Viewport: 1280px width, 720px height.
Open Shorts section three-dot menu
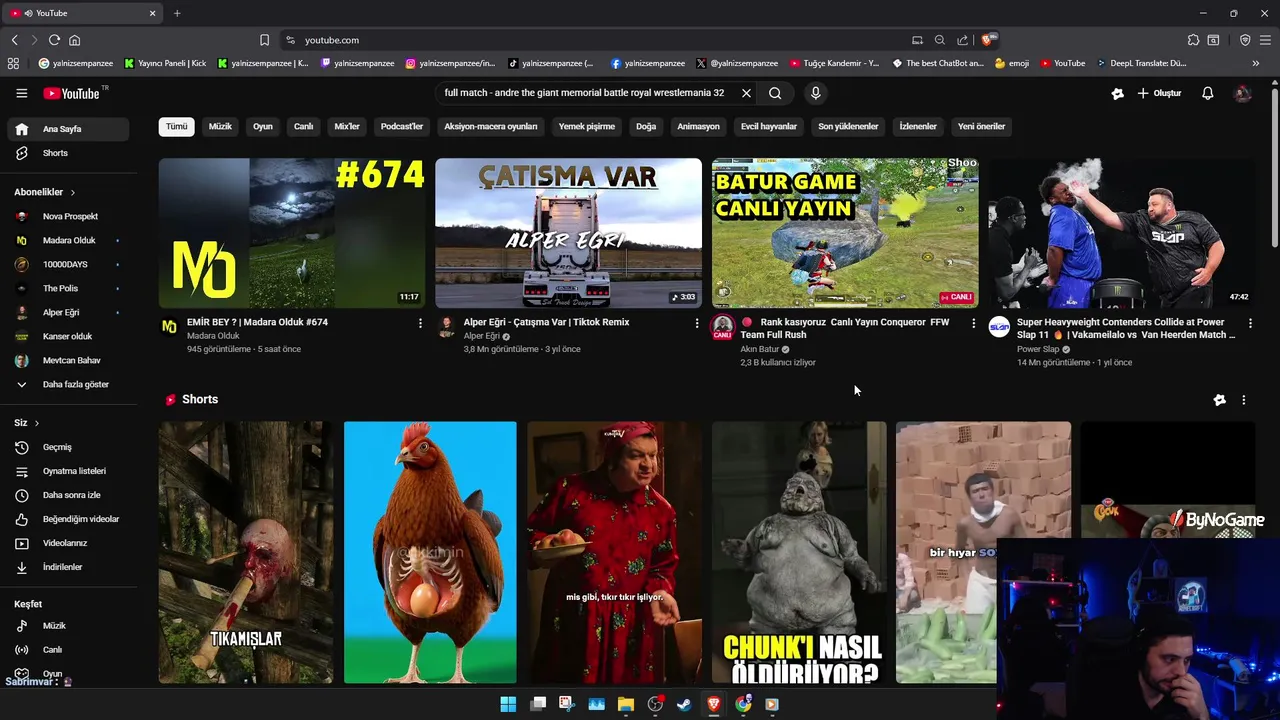point(1244,400)
